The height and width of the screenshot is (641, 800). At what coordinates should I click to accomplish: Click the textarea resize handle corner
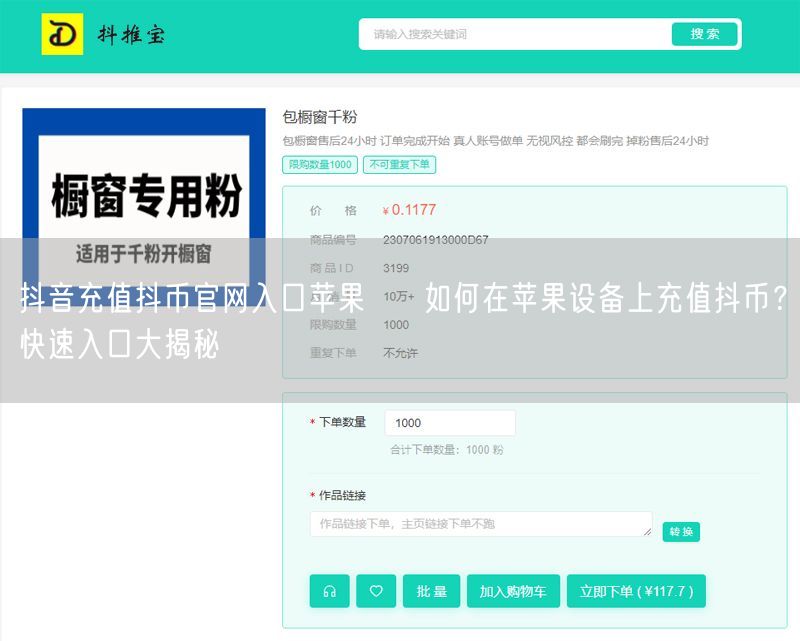click(647, 532)
